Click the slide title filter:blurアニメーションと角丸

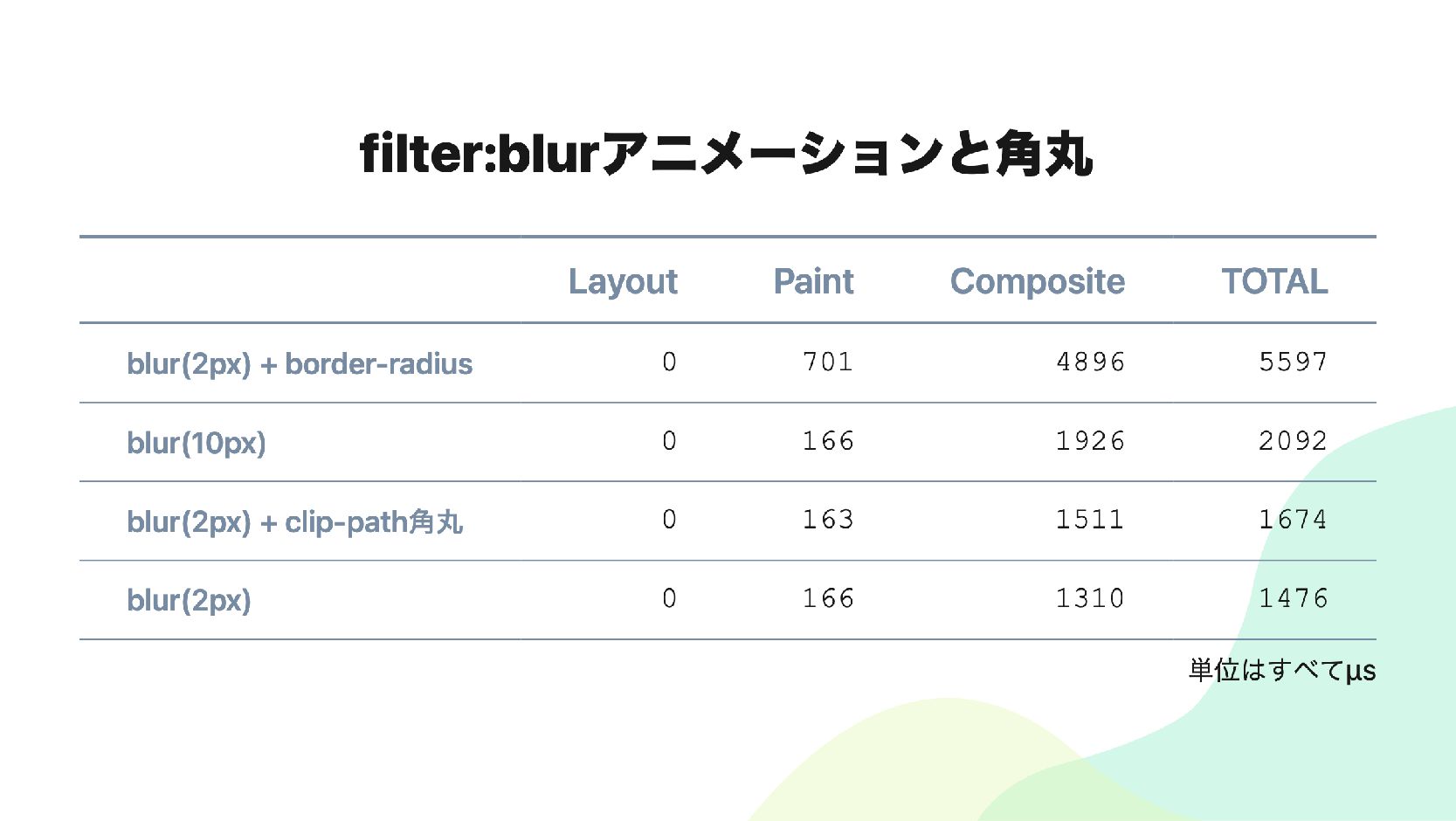point(726,155)
